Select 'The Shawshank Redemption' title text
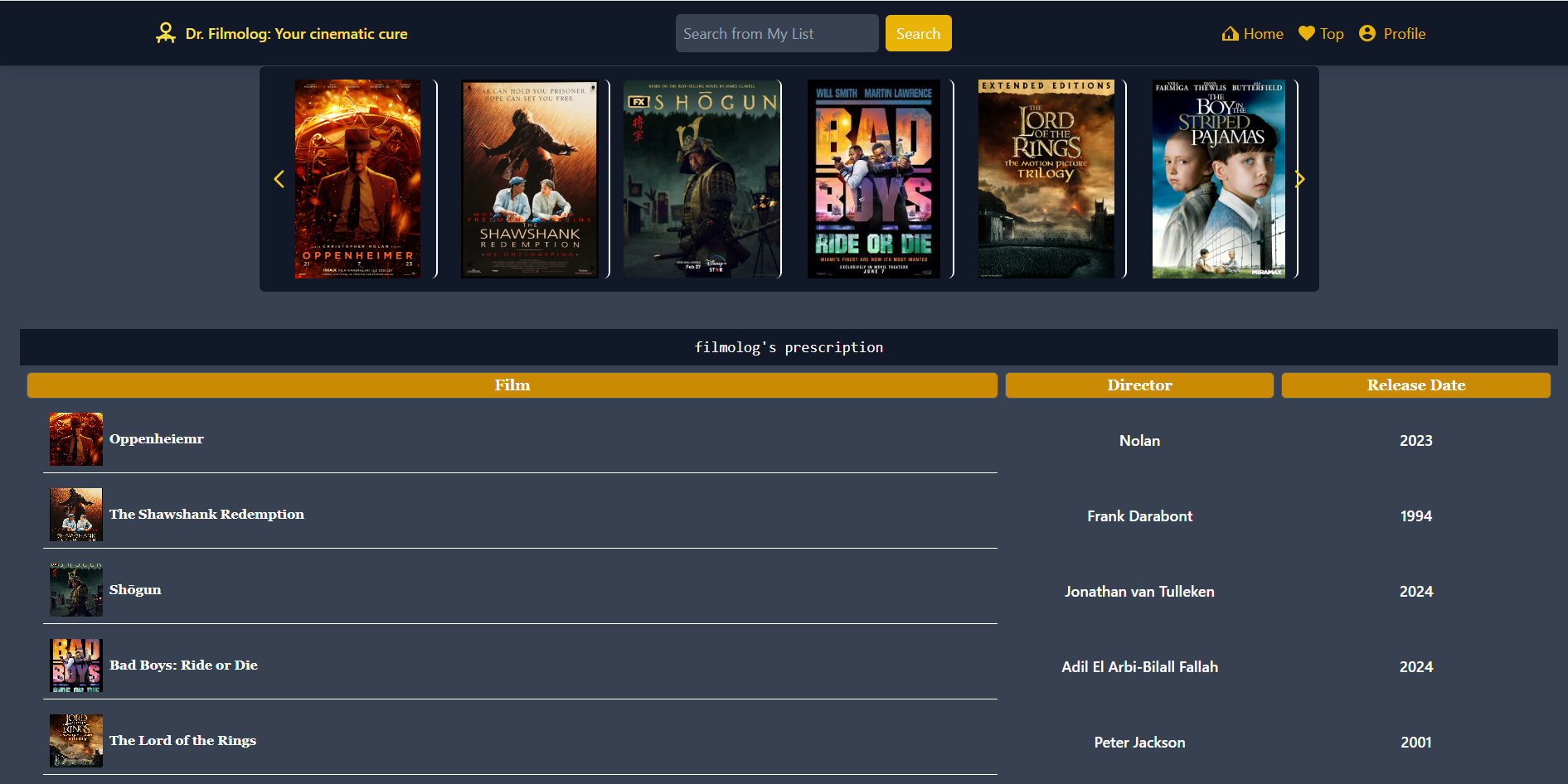 click(206, 515)
